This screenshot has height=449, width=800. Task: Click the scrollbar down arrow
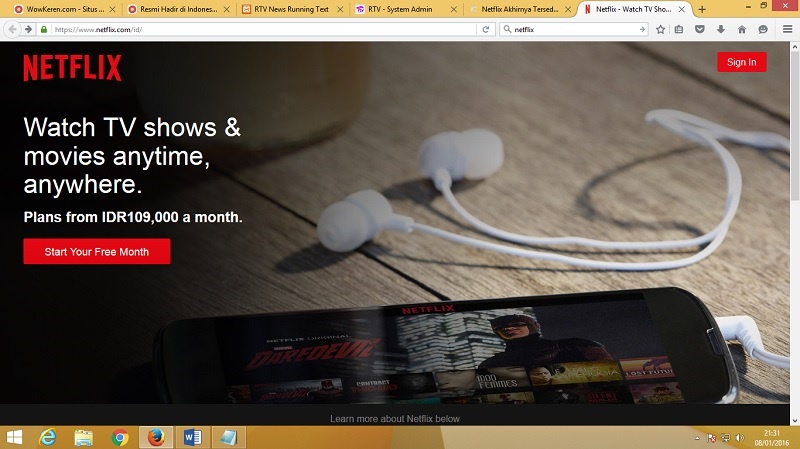(x=794, y=420)
